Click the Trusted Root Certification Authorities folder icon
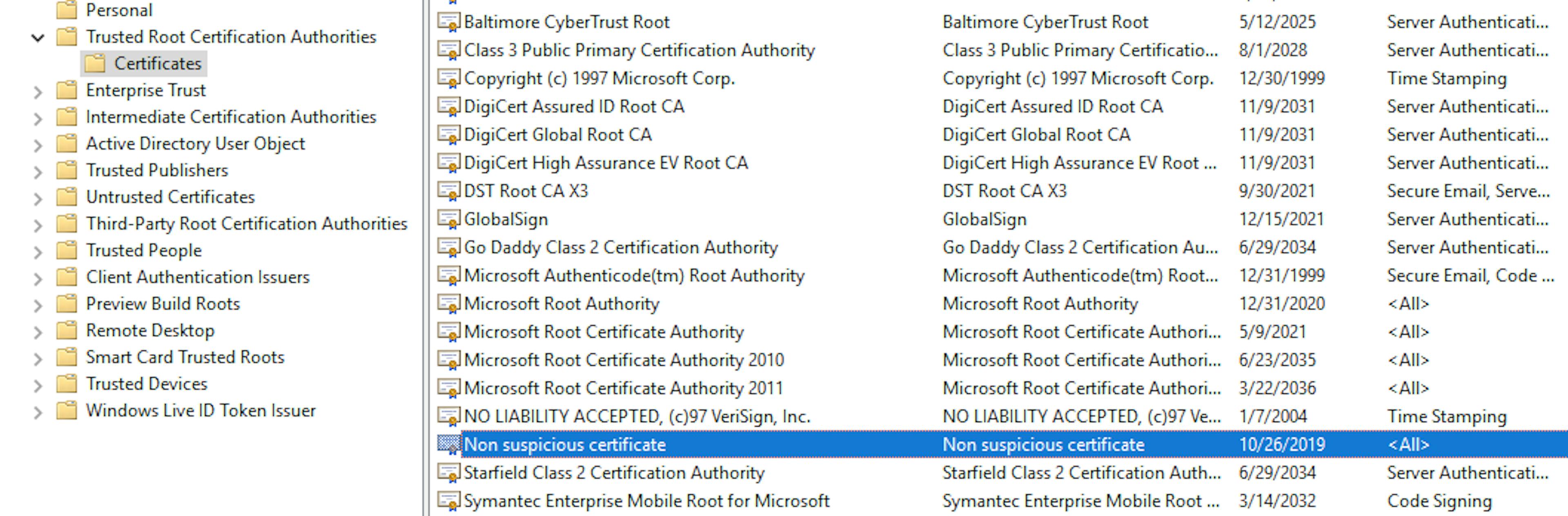The height and width of the screenshot is (516, 1568). (x=67, y=36)
